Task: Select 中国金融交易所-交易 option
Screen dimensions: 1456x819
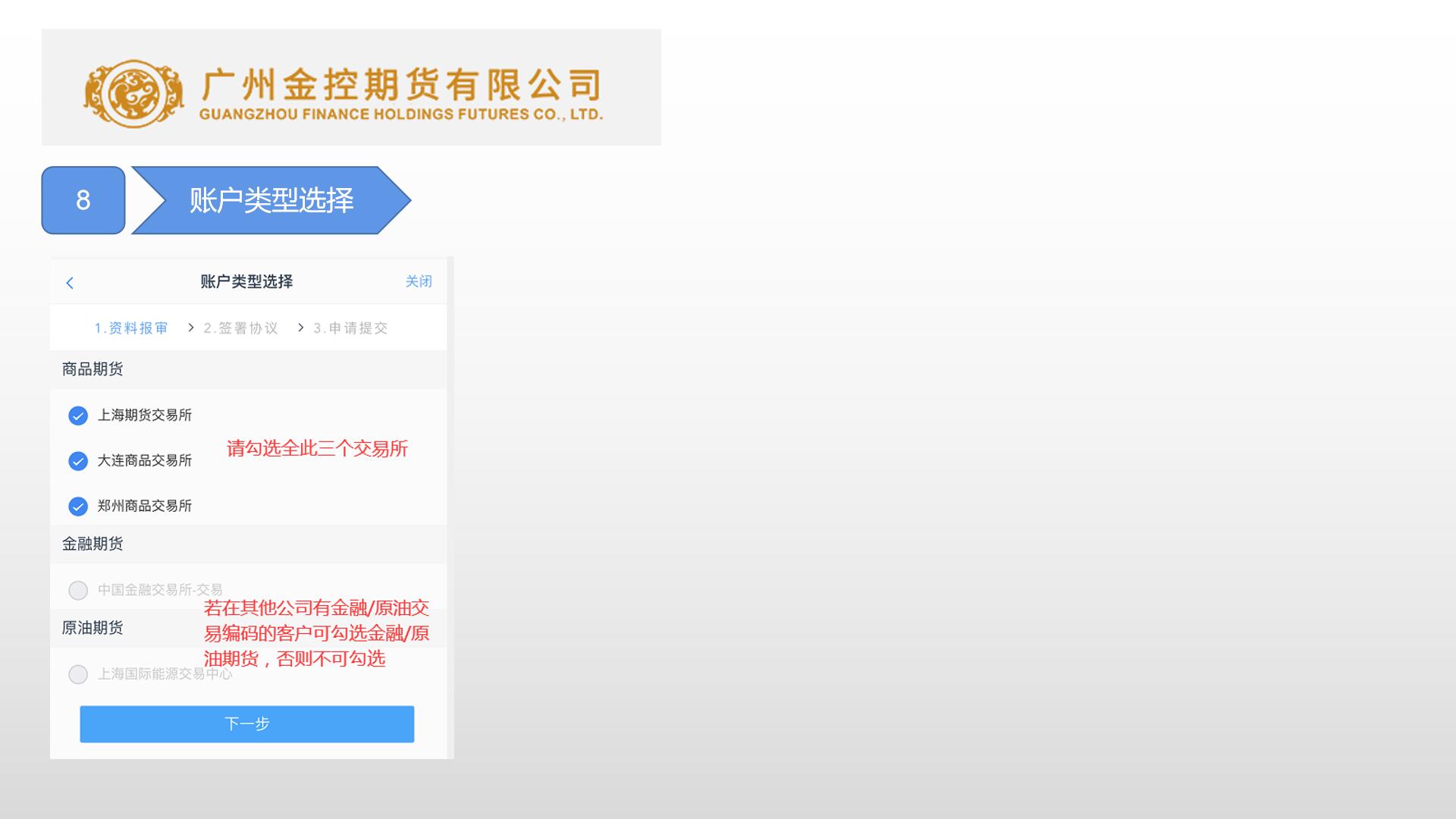Action: pyautogui.click(x=78, y=590)
